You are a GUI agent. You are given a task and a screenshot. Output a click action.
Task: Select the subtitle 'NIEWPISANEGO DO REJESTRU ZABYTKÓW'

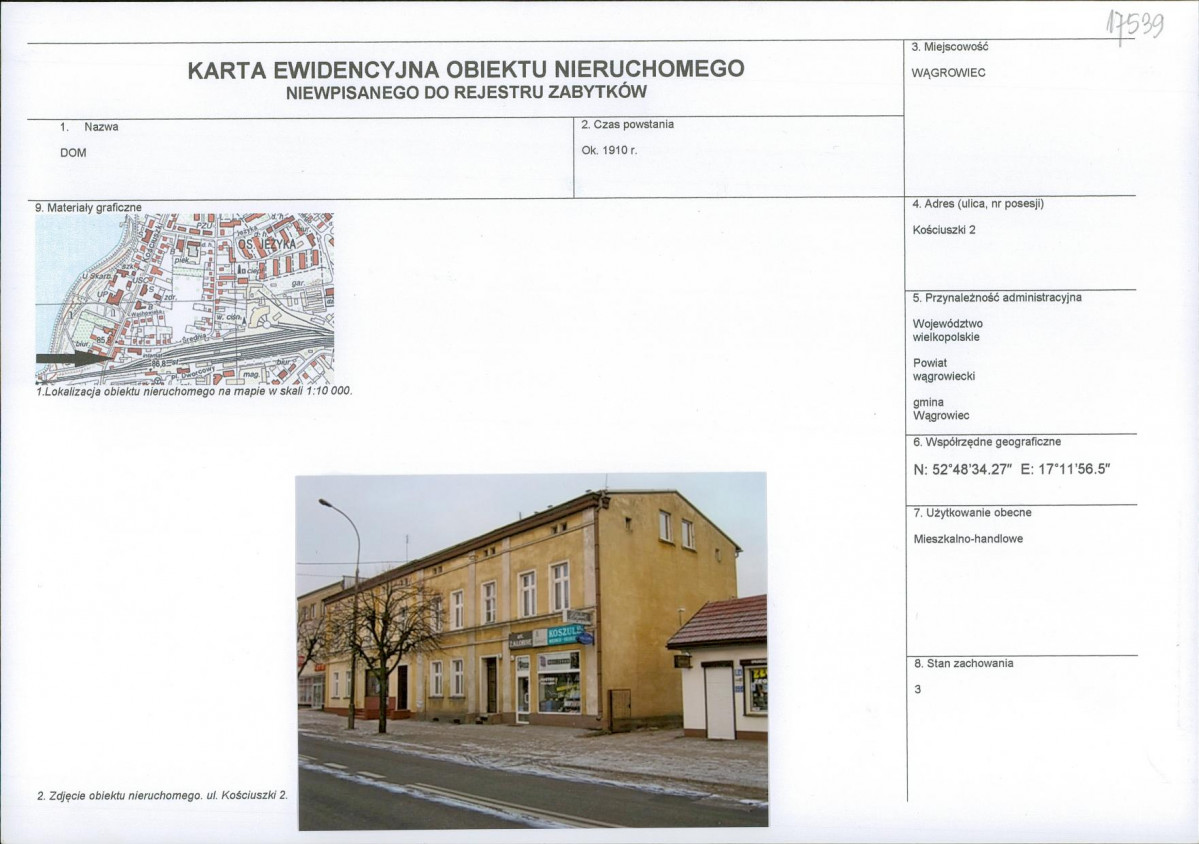click(466, 93)
